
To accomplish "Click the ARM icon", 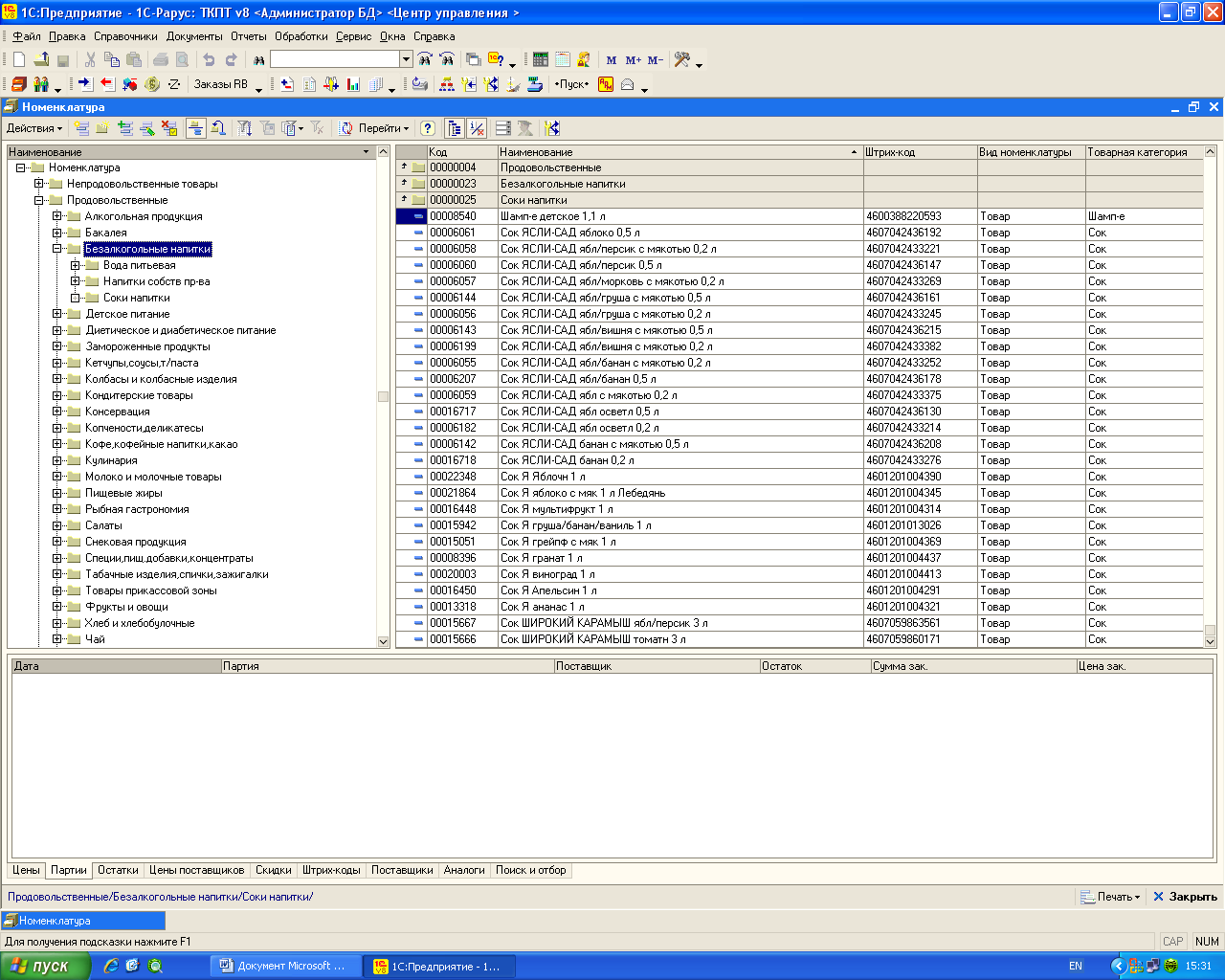I will (606, 84).
